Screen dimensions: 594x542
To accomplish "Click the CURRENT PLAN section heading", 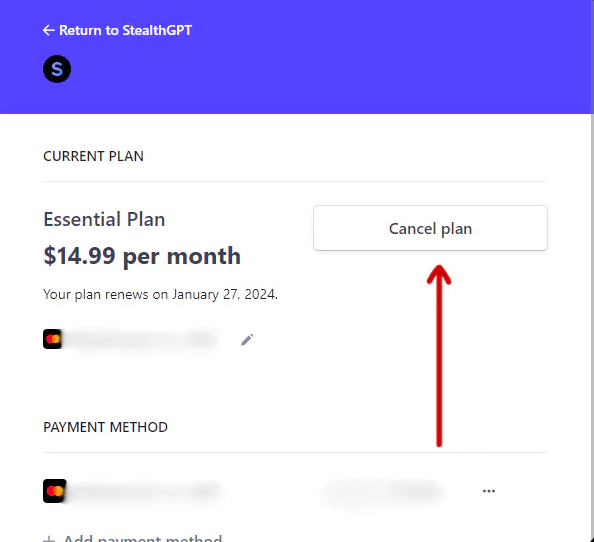I will coord(93,156).
